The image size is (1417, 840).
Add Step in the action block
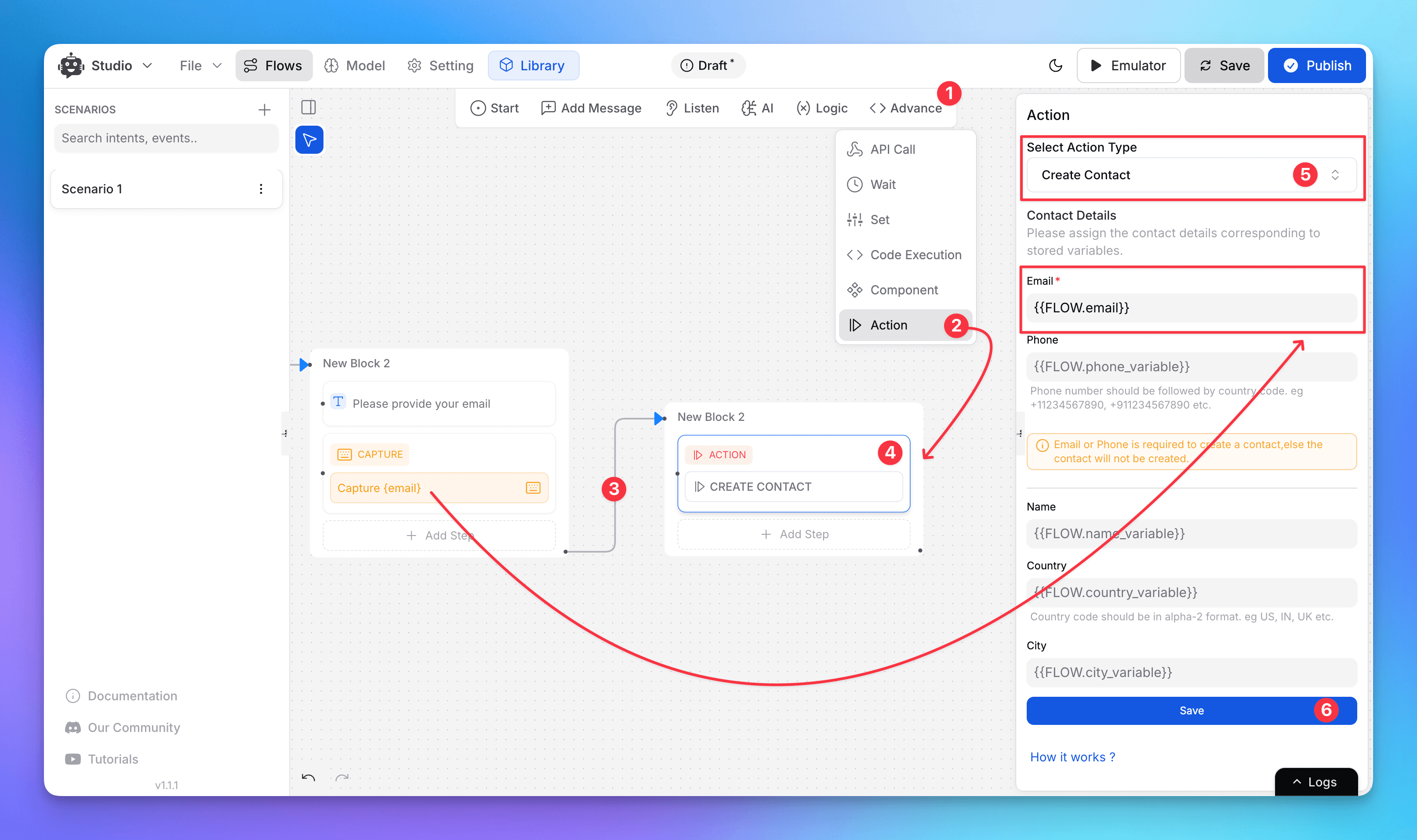(793, 534)
